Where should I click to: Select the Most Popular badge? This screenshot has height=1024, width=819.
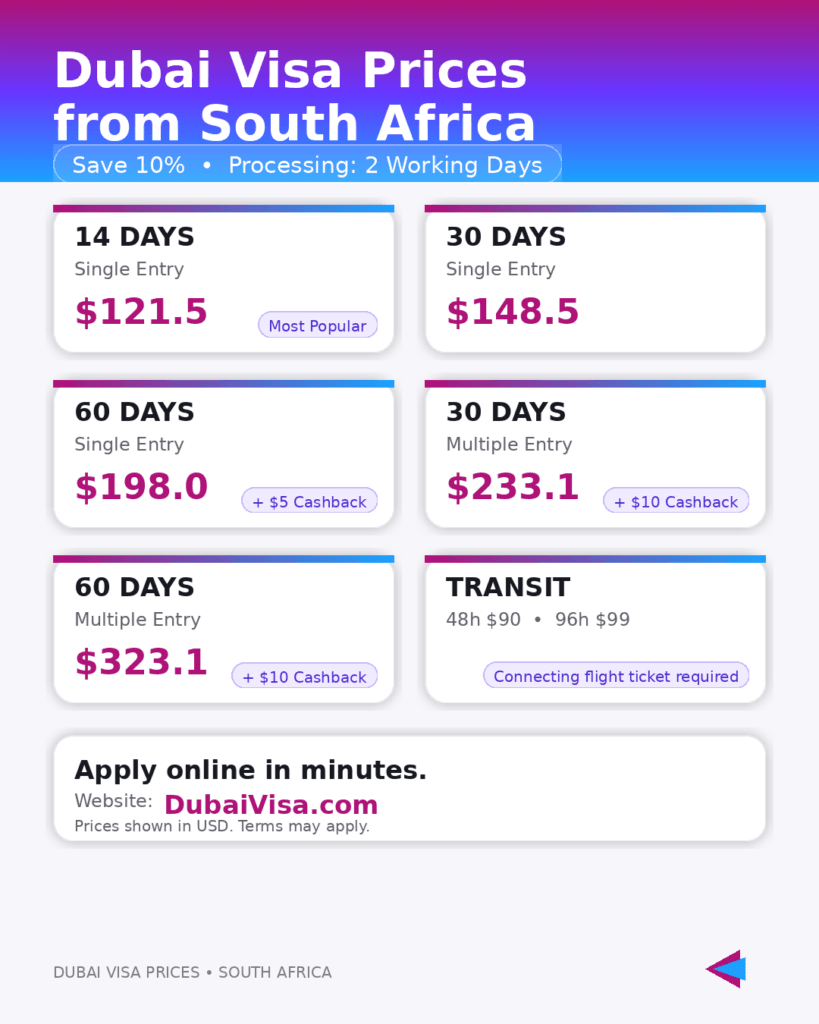[x=317, y=326]
